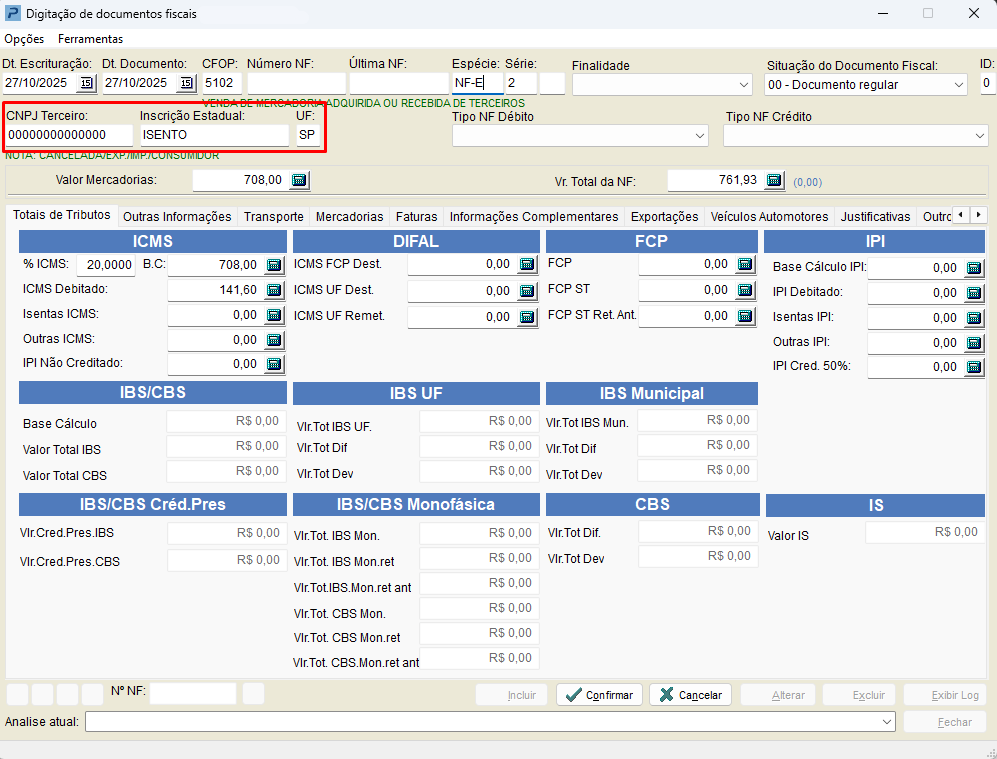
Task: Open the Analise atual dropdown
Action: pos(887,722)
